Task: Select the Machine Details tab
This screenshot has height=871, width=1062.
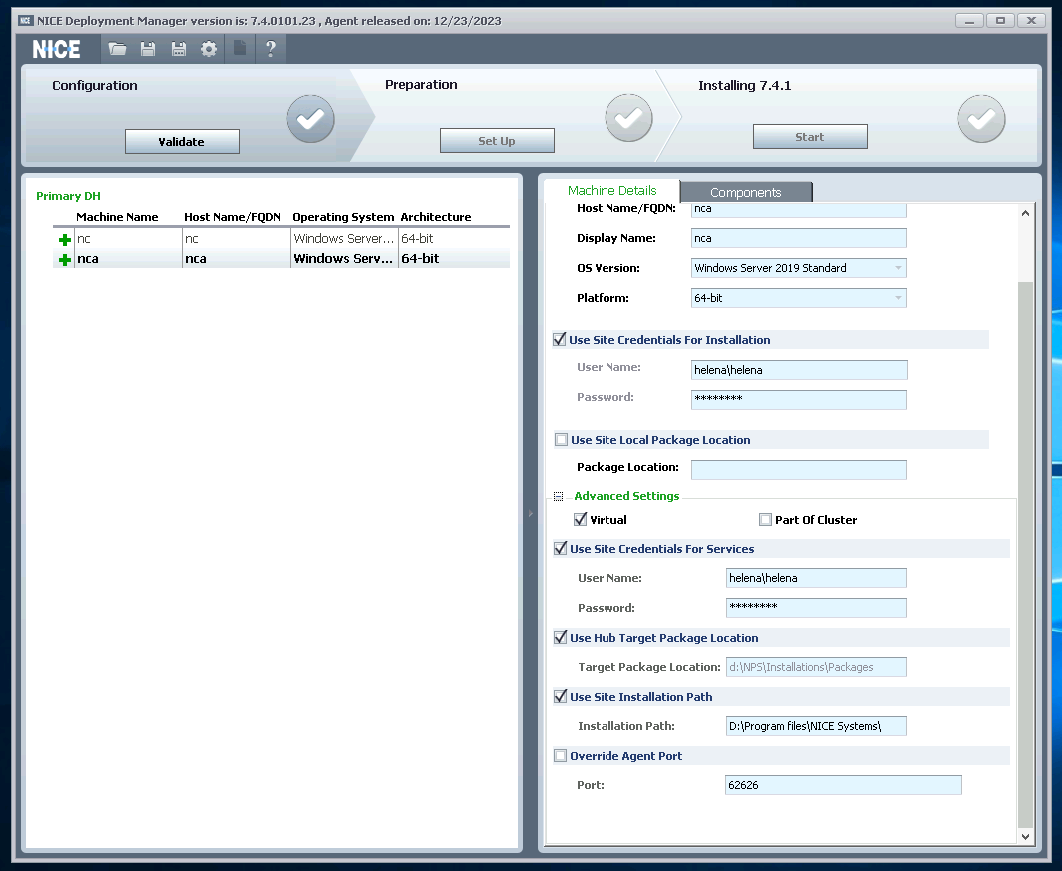Action: pyautogui.click(x=612, y=191)
